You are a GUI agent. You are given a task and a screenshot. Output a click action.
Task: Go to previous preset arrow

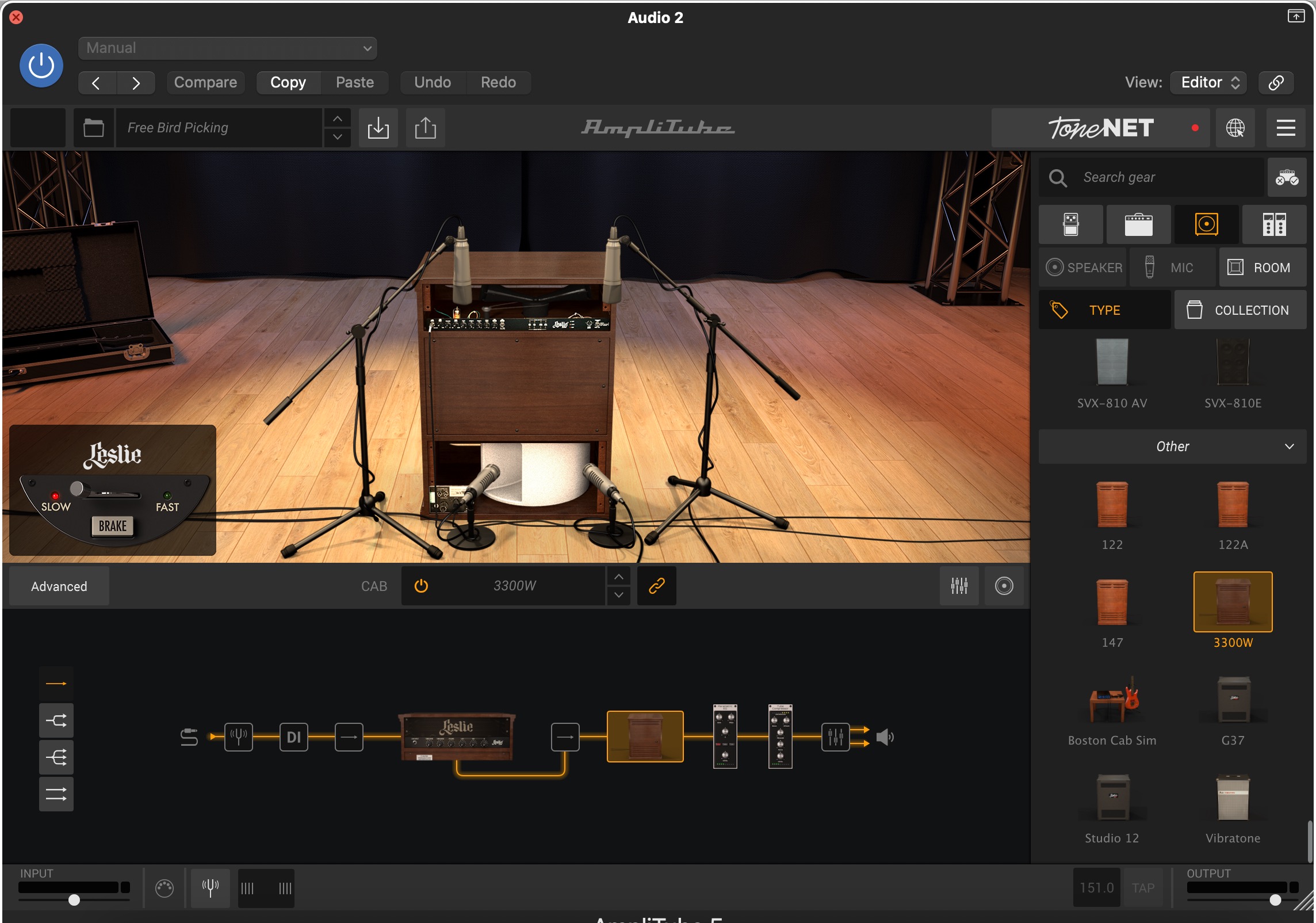tap(97, 83)
